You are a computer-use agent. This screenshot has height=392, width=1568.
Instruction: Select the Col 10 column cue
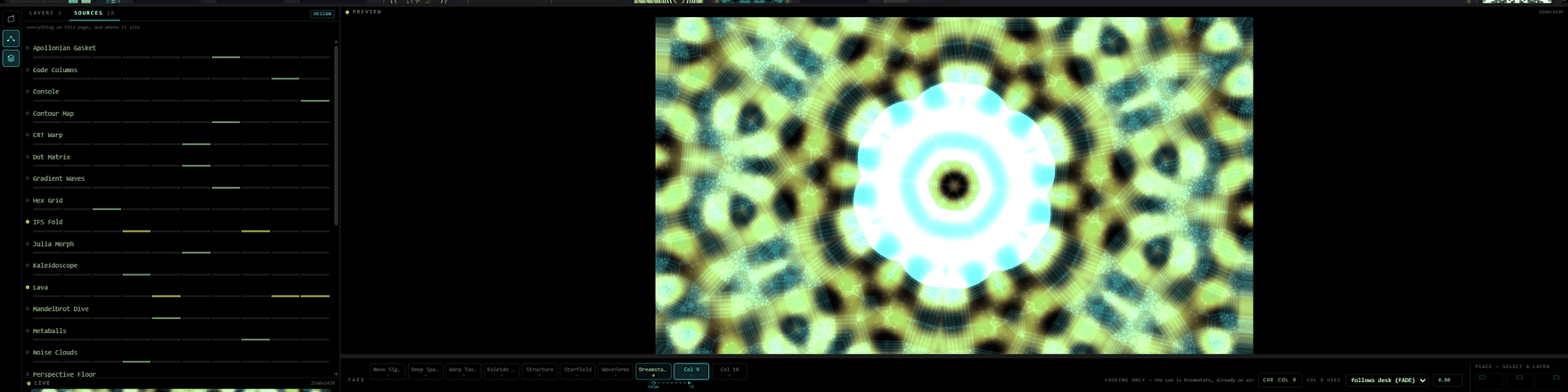pyautogui.click(x=730, y=371)
